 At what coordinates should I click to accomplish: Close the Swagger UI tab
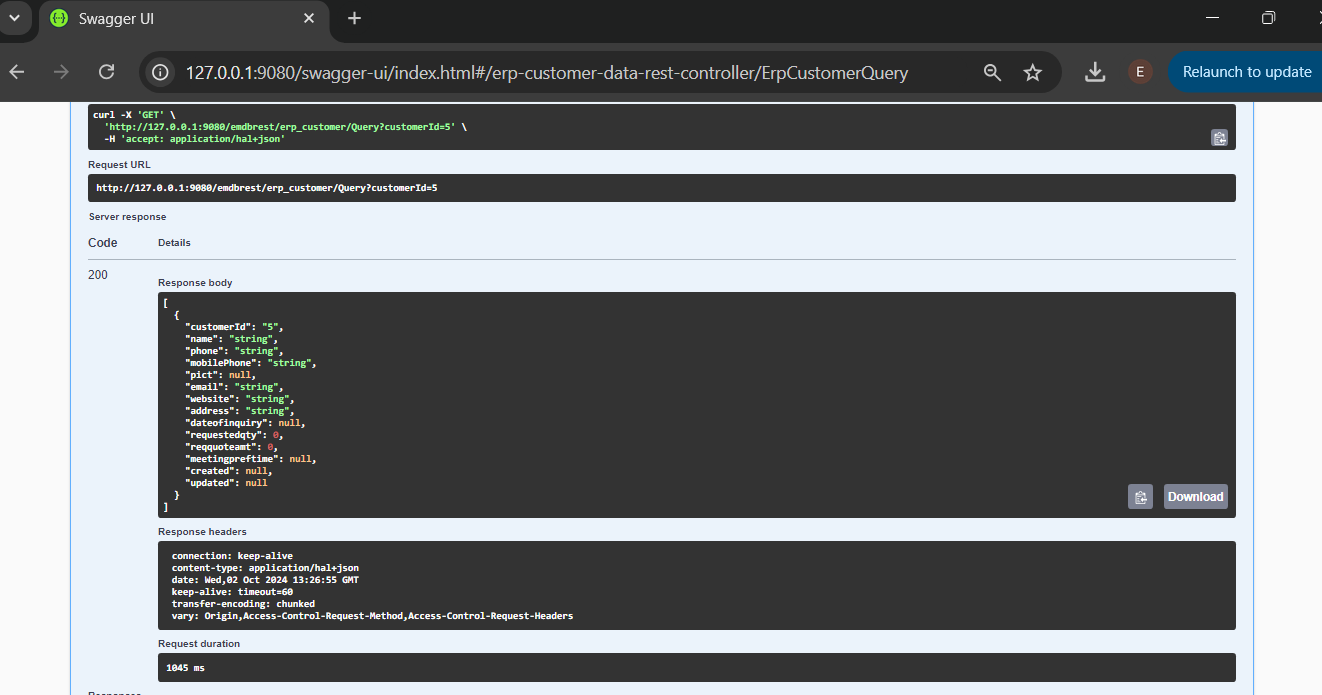coord(309,19)
